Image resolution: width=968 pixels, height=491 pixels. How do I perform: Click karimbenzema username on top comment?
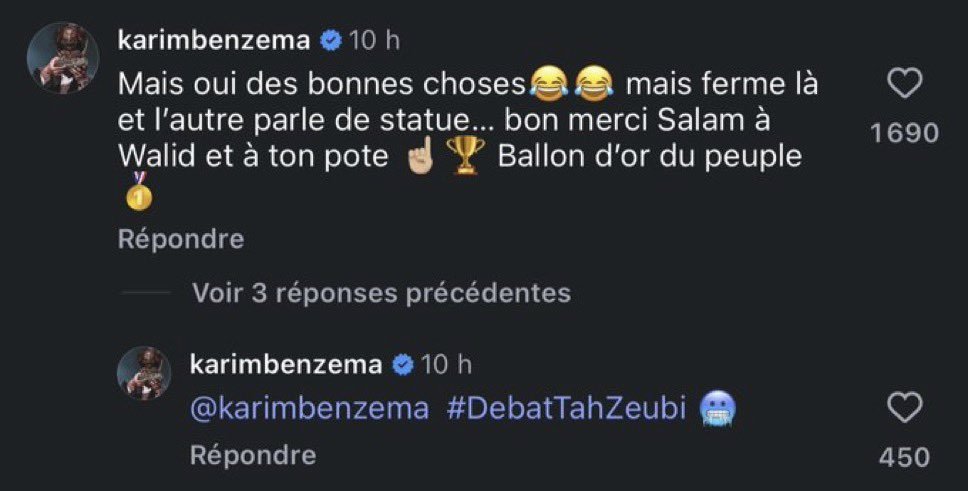(214, 41)
